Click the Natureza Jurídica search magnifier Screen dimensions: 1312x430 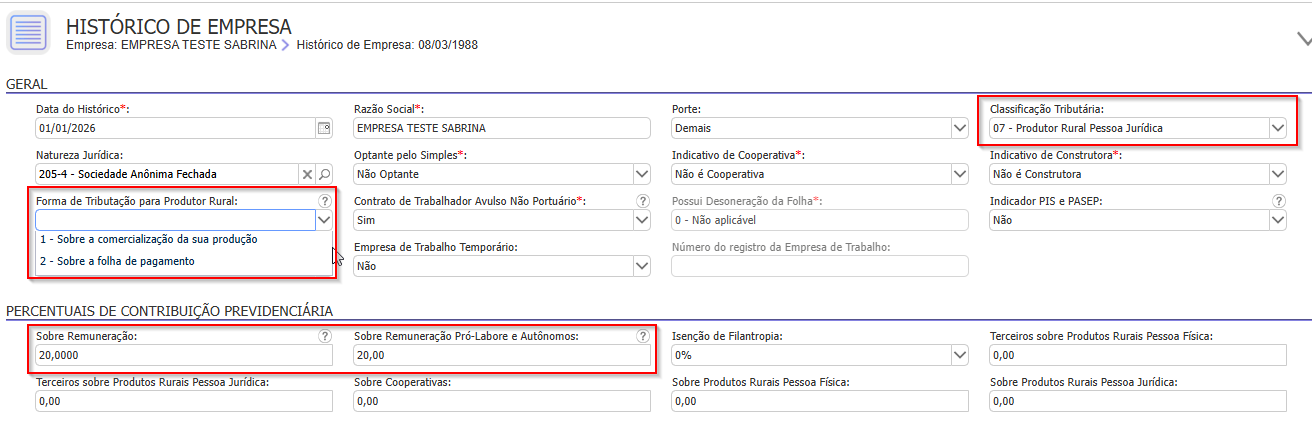[324, 174]
